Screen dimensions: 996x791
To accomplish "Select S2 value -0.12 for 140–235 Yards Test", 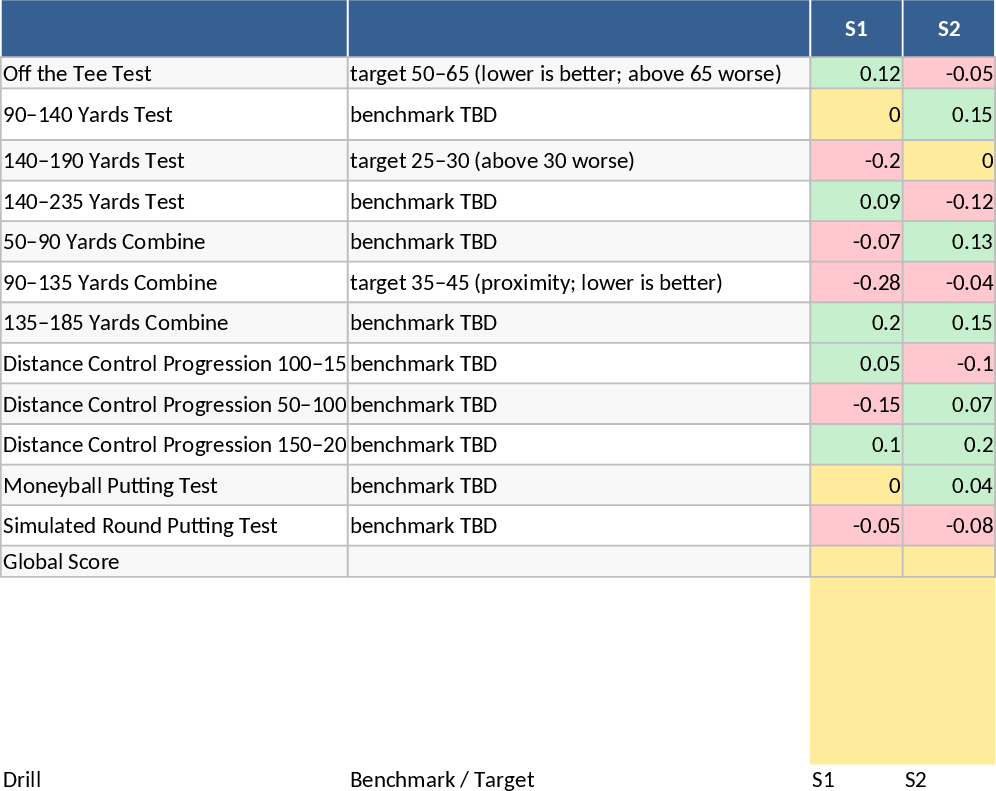I will [949, 202].
